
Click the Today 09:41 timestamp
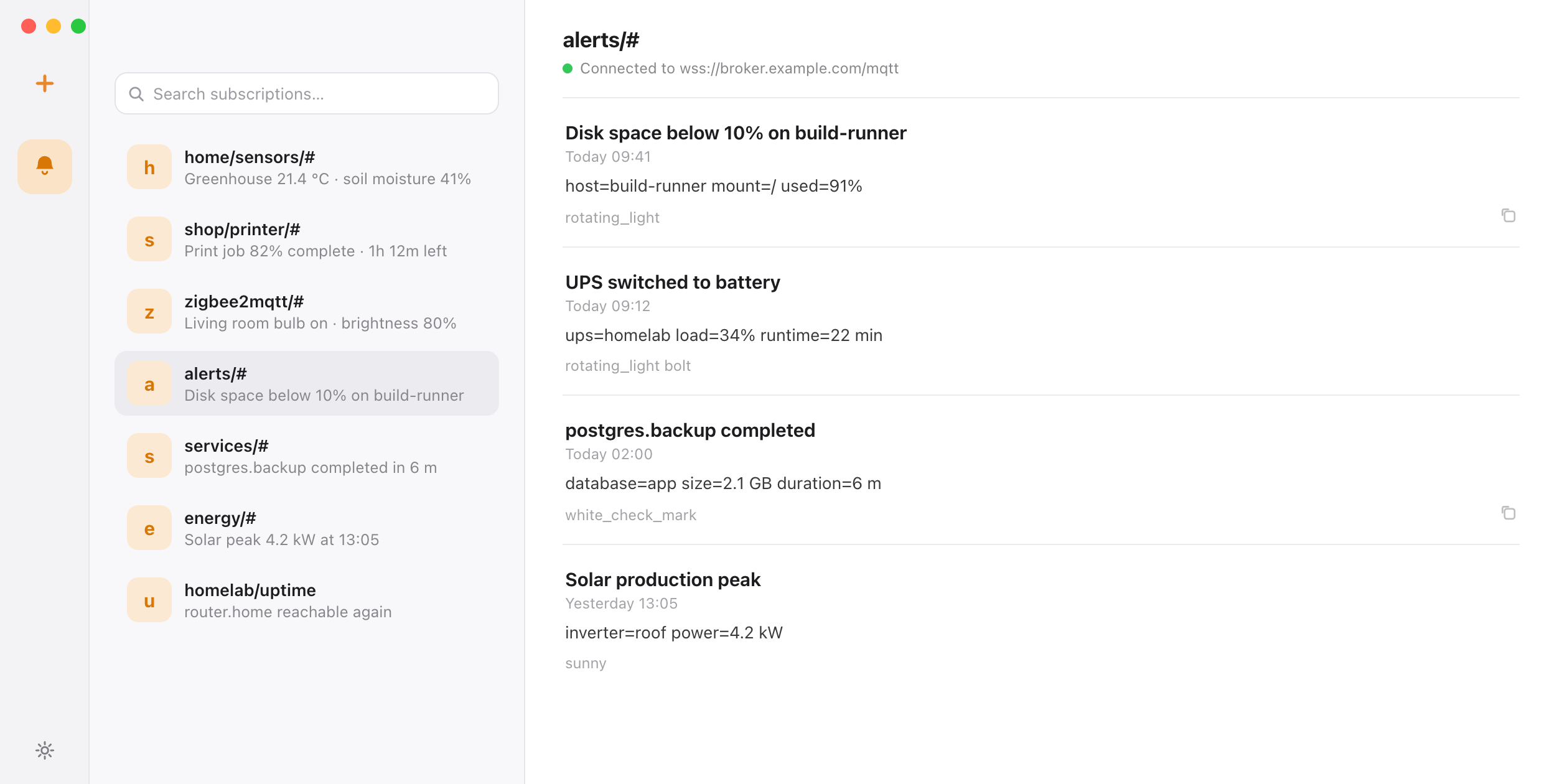point(607,157)
